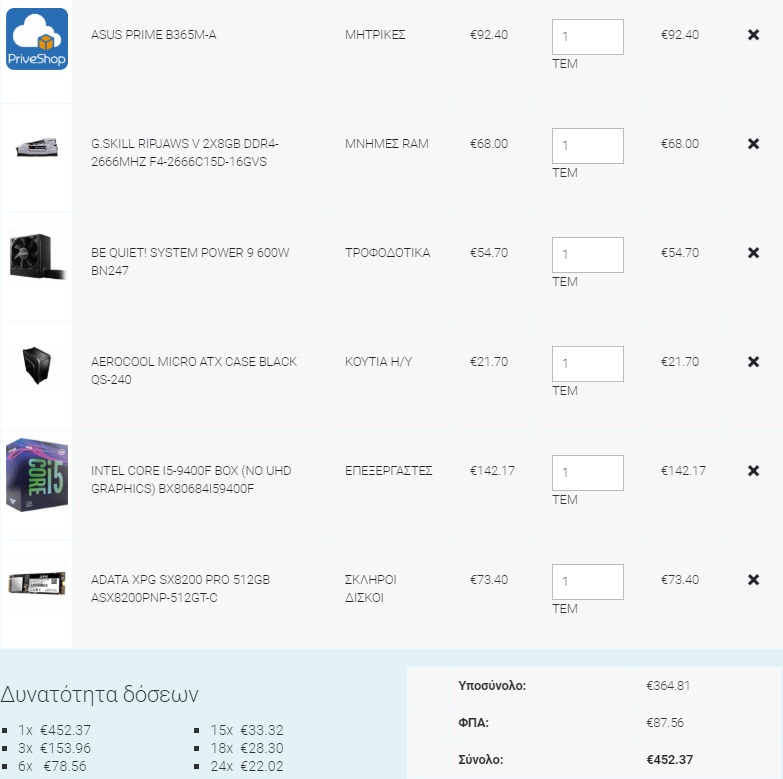
Task: Remove BE QUIET! power supply from cart
Action: click(753, 253)
